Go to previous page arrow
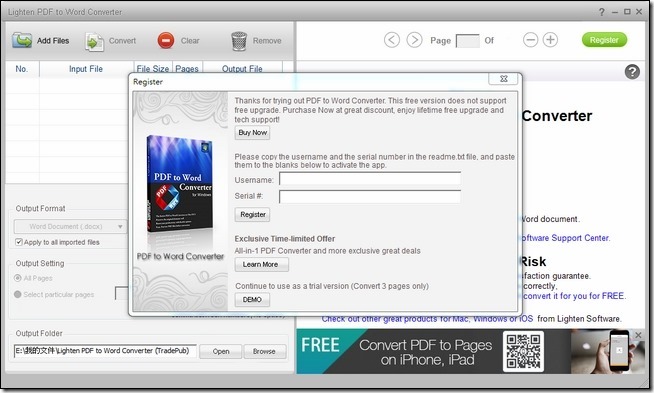The width and height of the screenshot is (654, 393). coord(392,40)
